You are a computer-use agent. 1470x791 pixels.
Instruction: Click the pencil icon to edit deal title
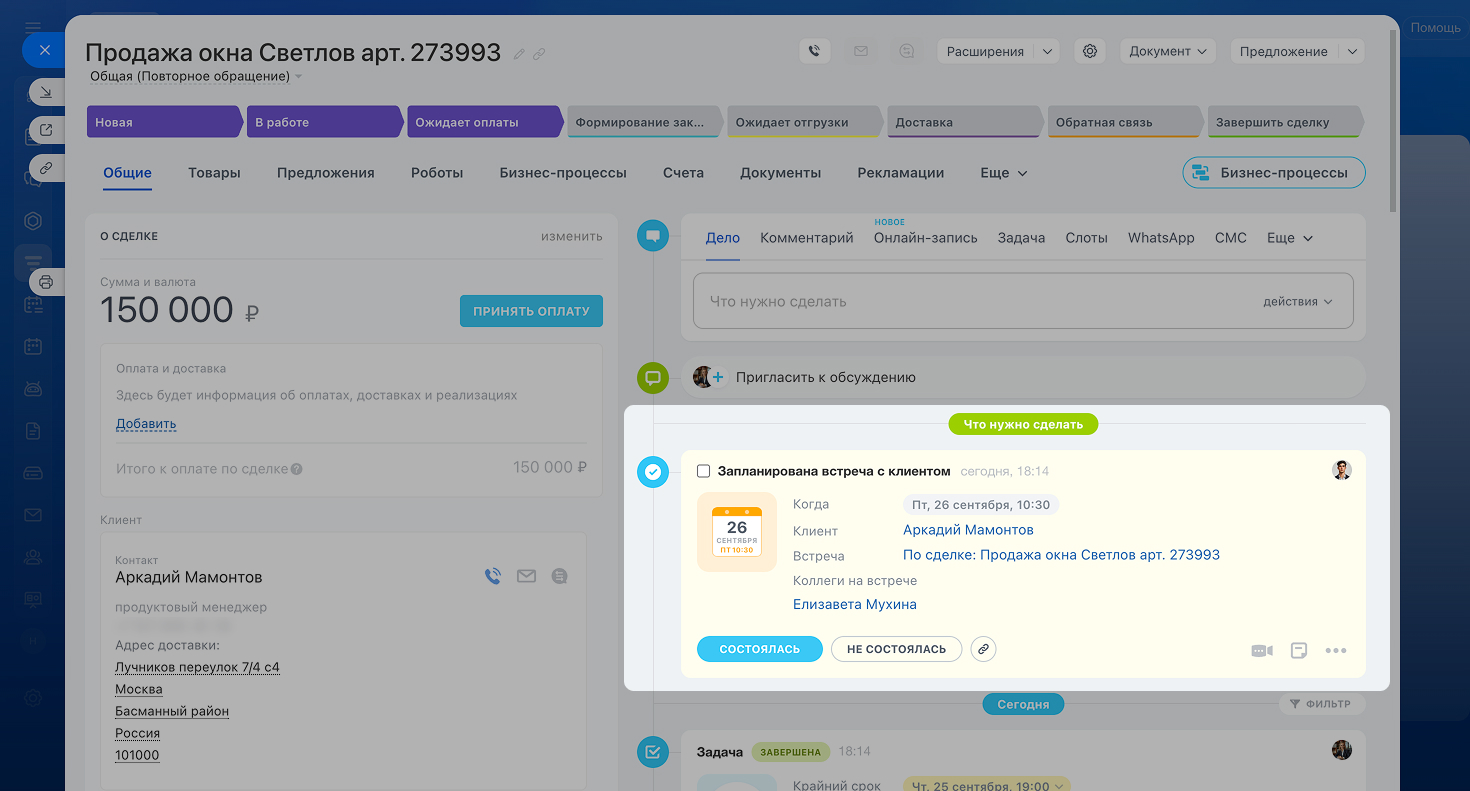coord(519,54)
